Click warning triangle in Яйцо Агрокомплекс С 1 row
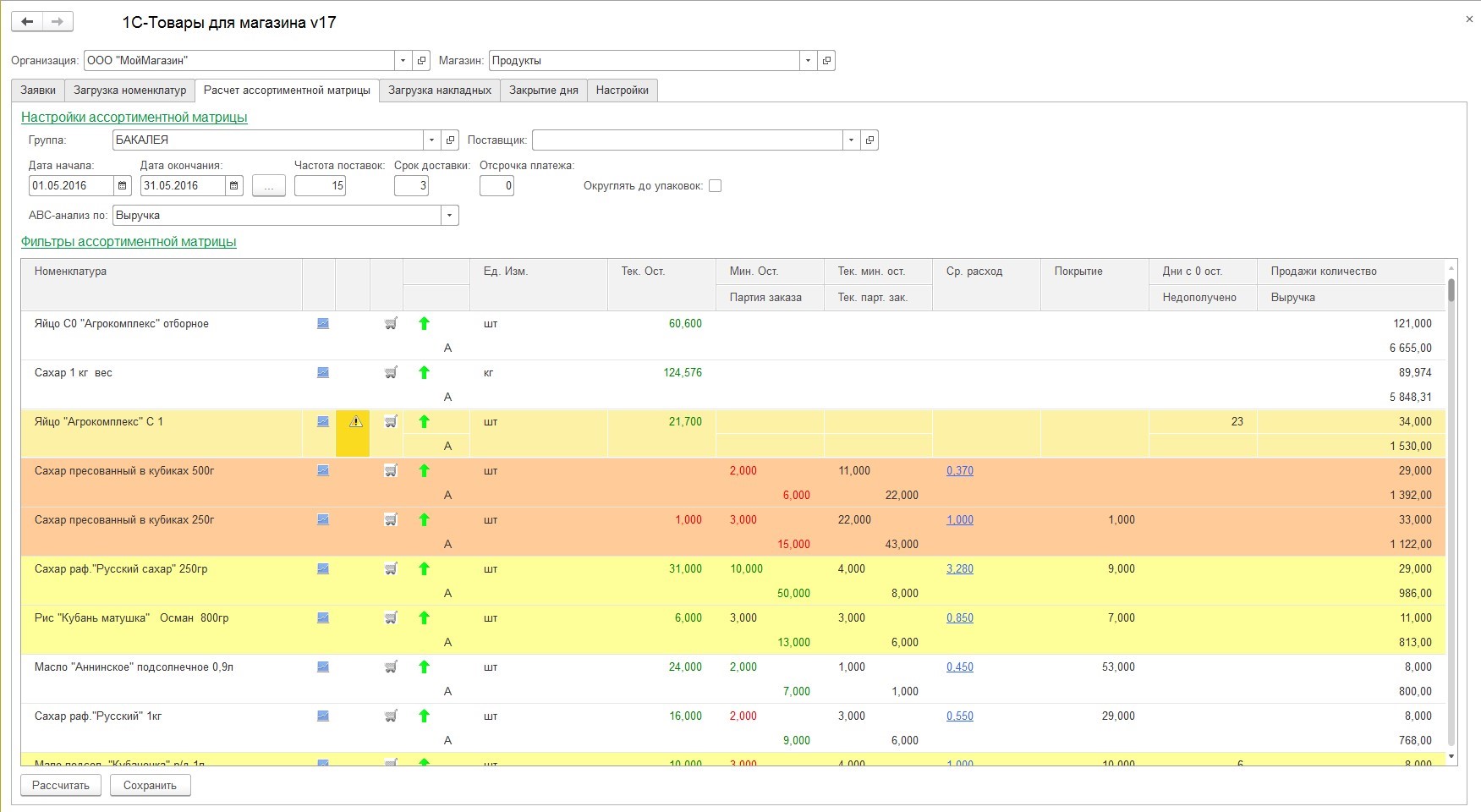 (x=356, y=421)
